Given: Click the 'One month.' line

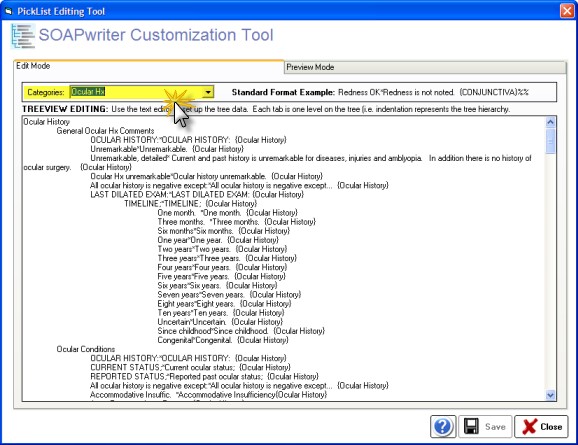Looking at the screenshot, I should (227, 213).
